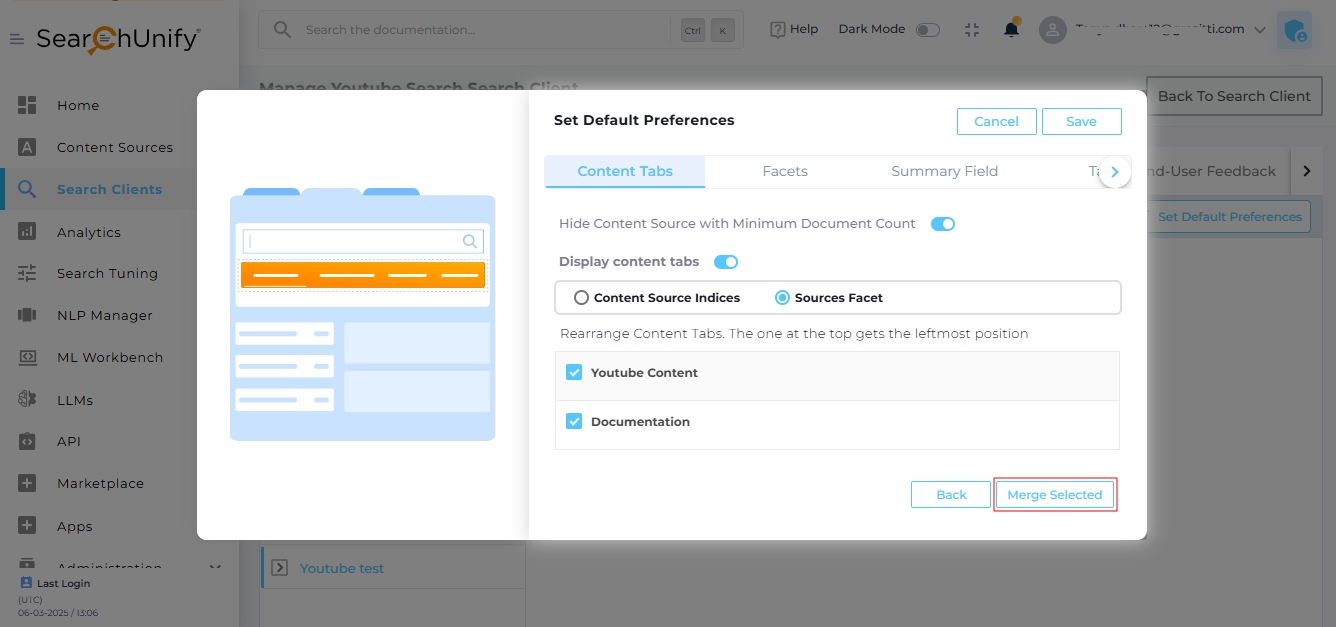
Task: Click the fullscreen collapse icon
Action: click(972, 30)
